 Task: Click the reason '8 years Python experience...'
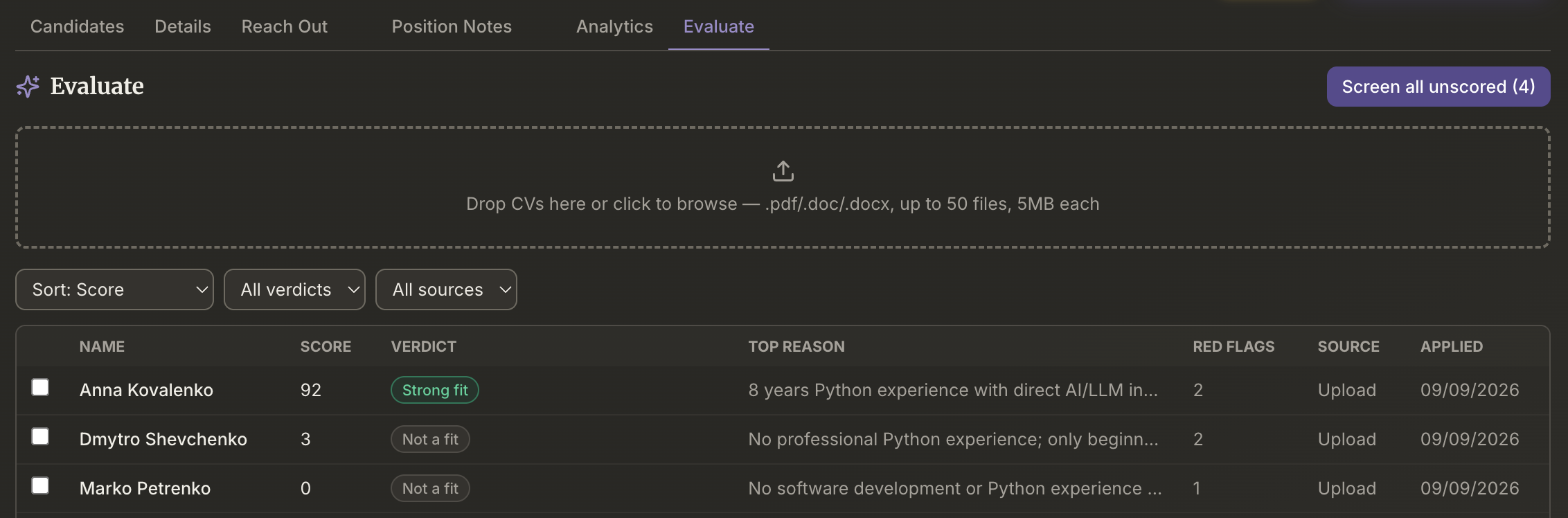click(x=953, y=390)
